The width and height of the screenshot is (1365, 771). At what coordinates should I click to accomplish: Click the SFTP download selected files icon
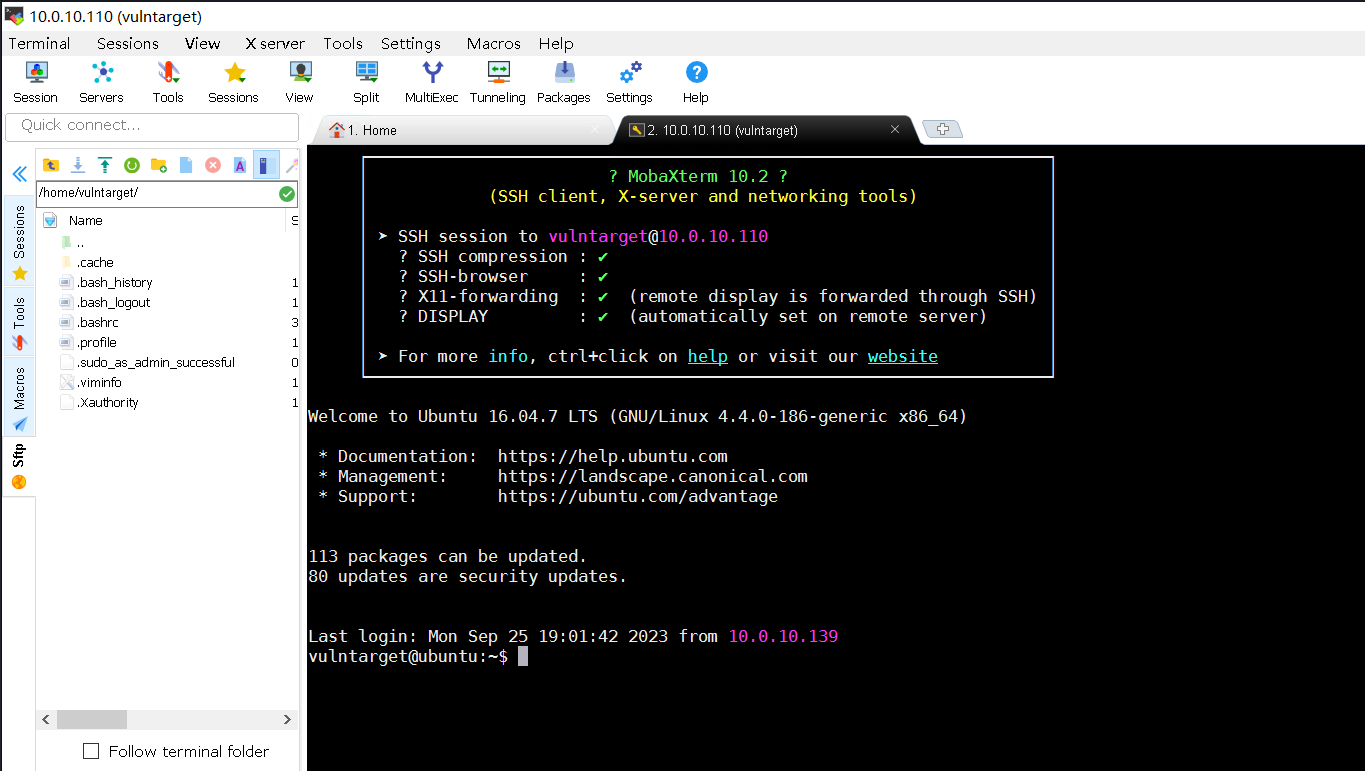[x=78, y=165]
